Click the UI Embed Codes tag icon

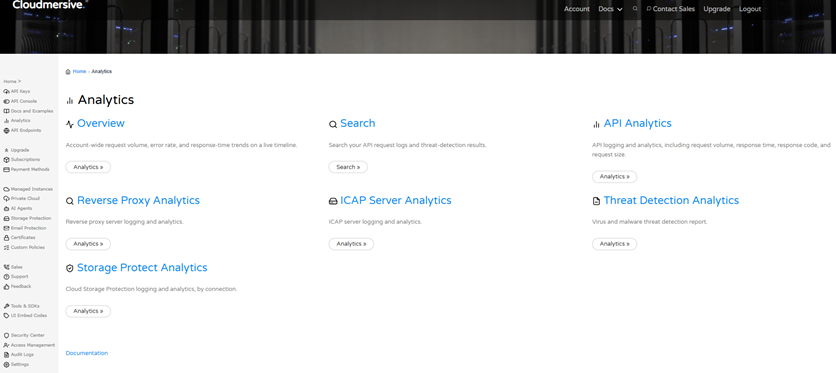(6, 315)
